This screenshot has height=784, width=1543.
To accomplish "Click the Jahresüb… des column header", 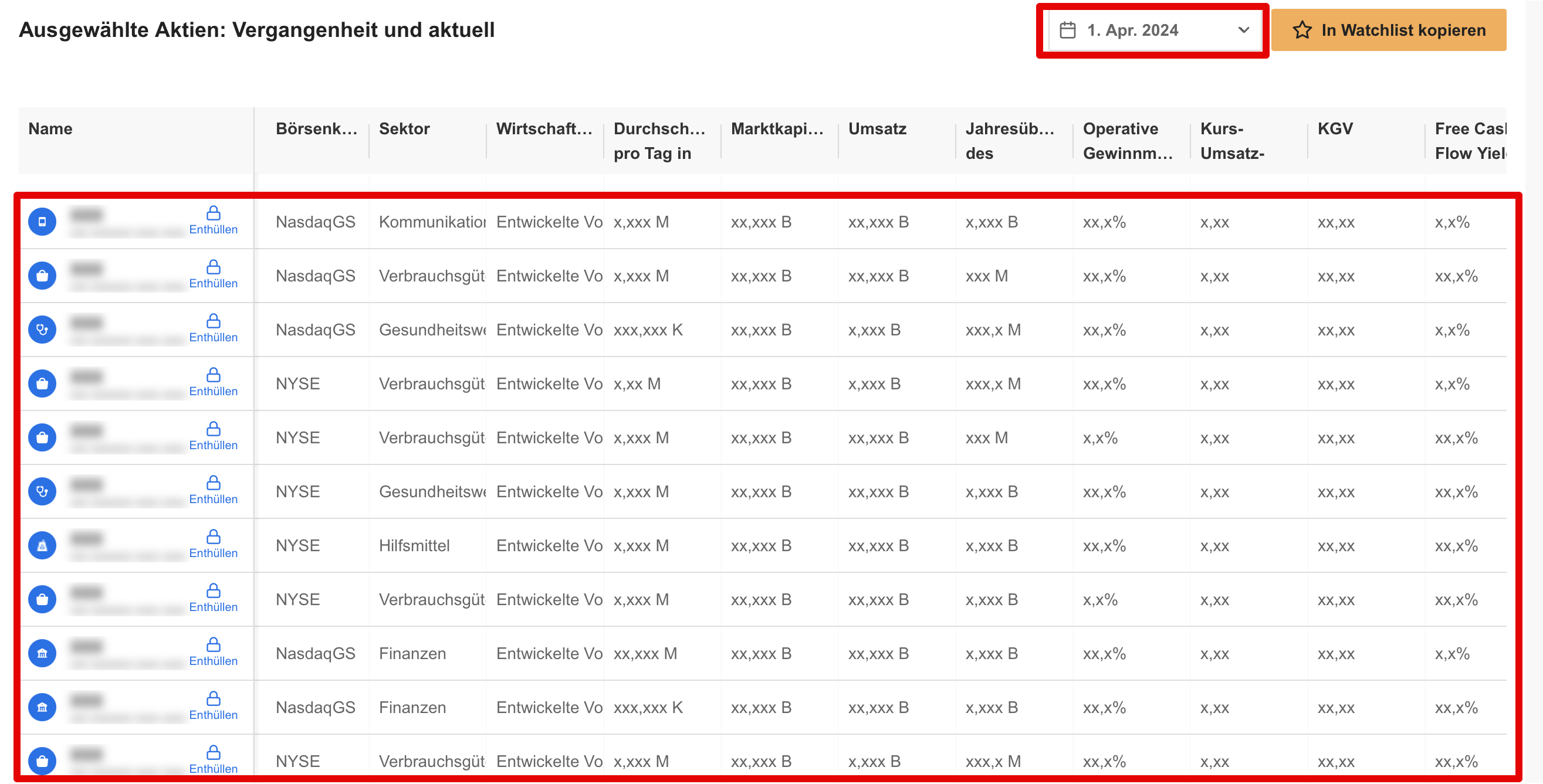I will click(1010, 141).
